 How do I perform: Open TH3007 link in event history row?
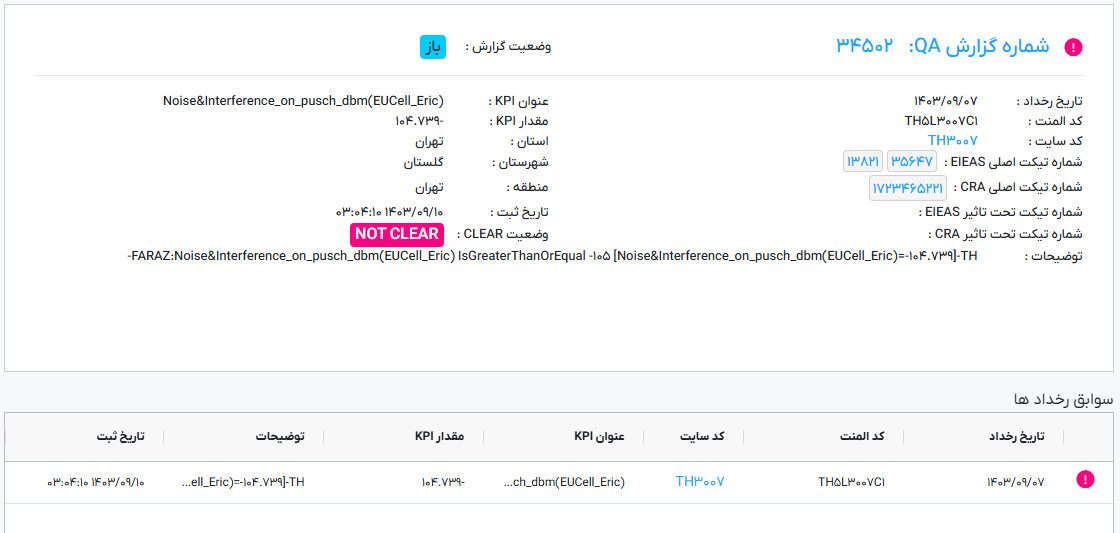(x=700, y=482)
